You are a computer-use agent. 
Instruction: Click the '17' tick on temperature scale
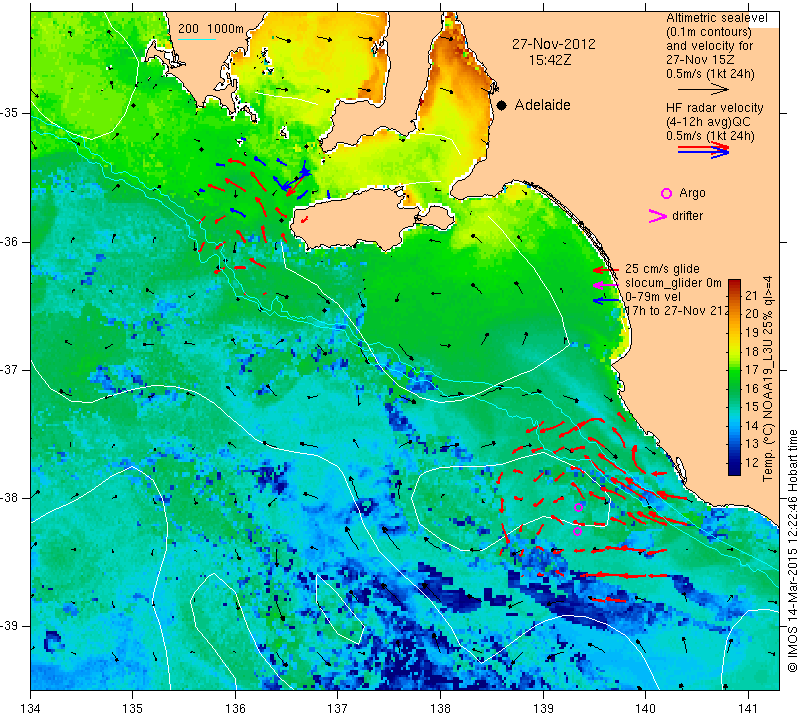(752, 370)
